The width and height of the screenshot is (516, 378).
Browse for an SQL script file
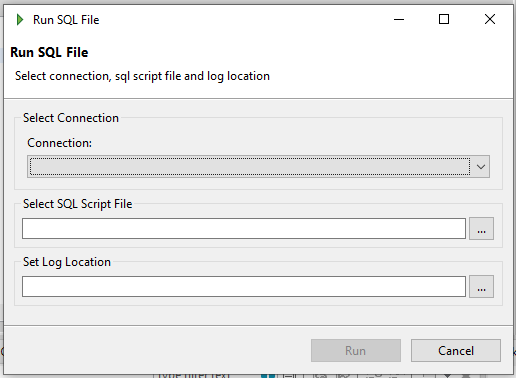[x=481, y=229]
